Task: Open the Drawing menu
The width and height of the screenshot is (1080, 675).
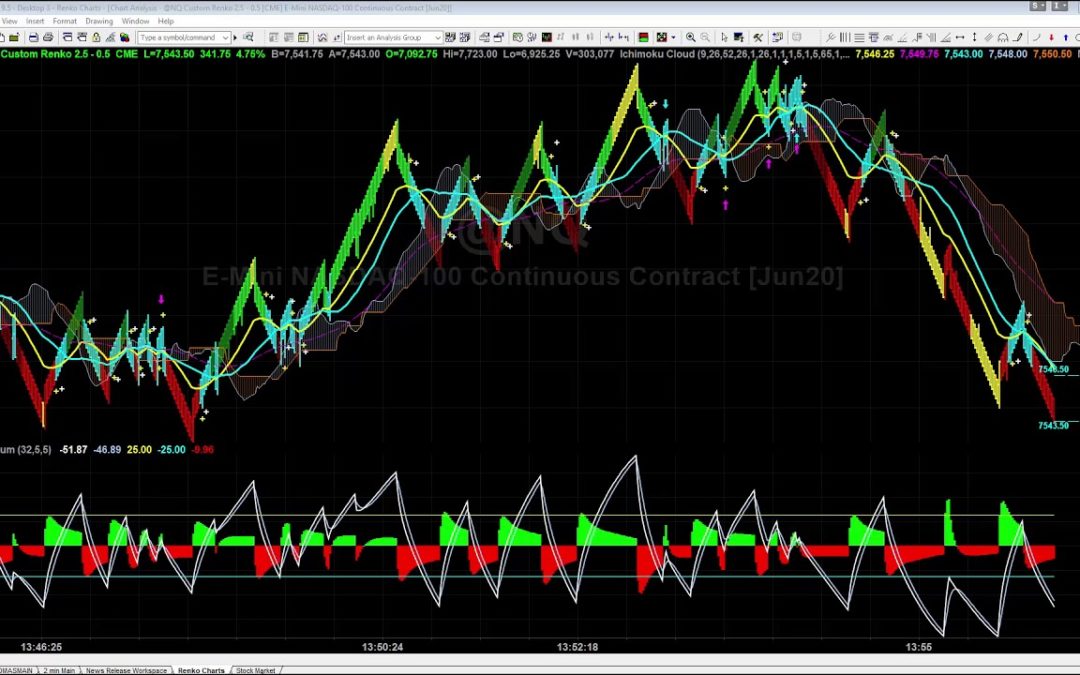Action: click(x=99, y=20)
